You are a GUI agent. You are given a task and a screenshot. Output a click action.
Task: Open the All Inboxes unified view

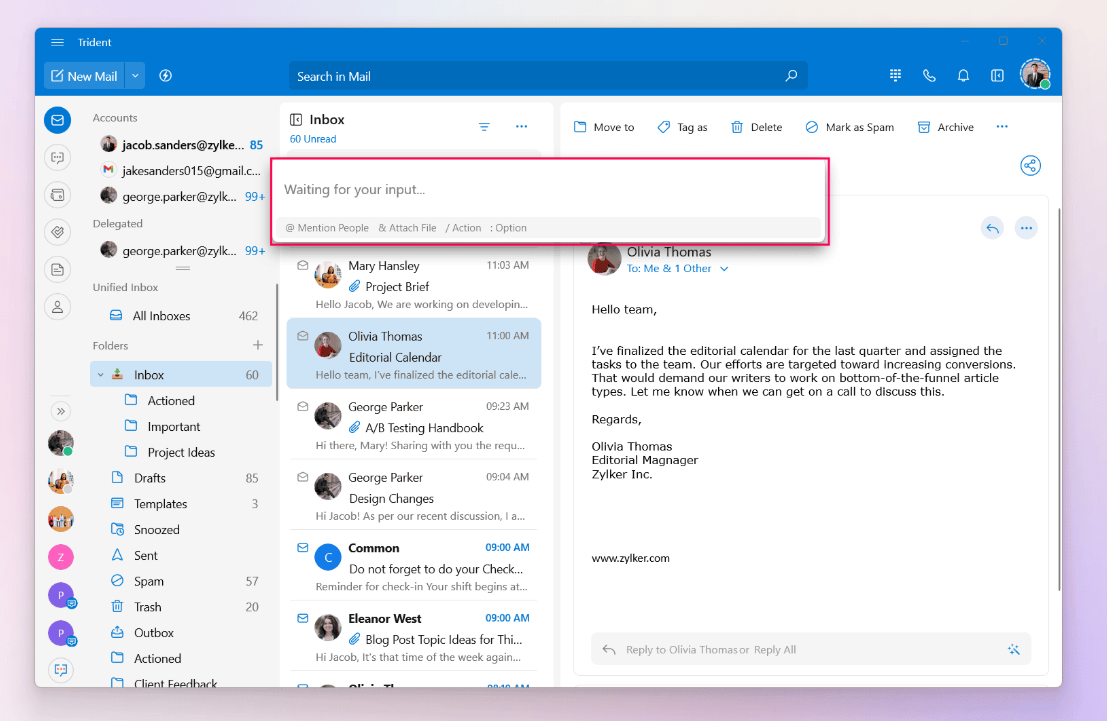pos(161,316)
